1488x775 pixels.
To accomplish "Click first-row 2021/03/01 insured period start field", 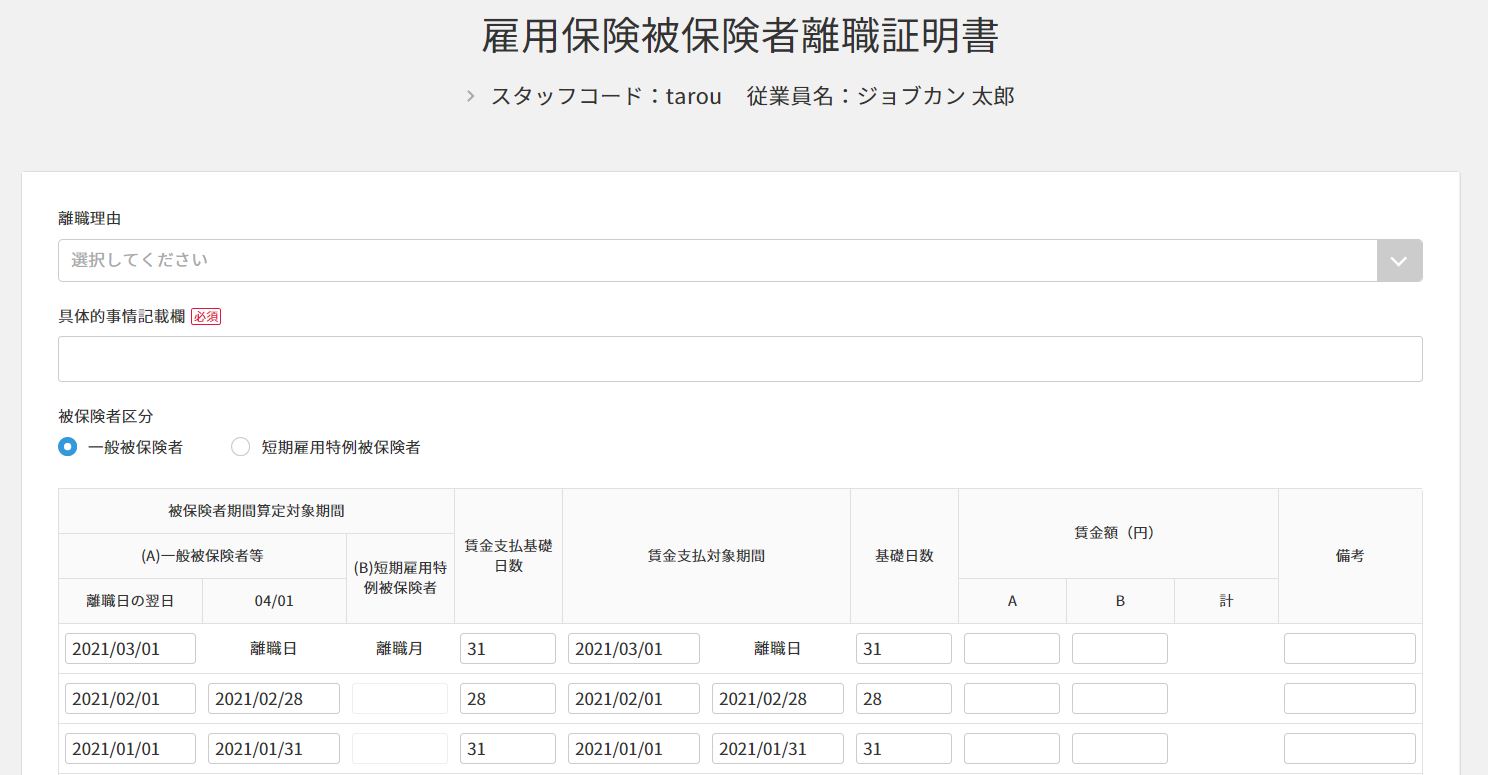I will click(130, 649).
